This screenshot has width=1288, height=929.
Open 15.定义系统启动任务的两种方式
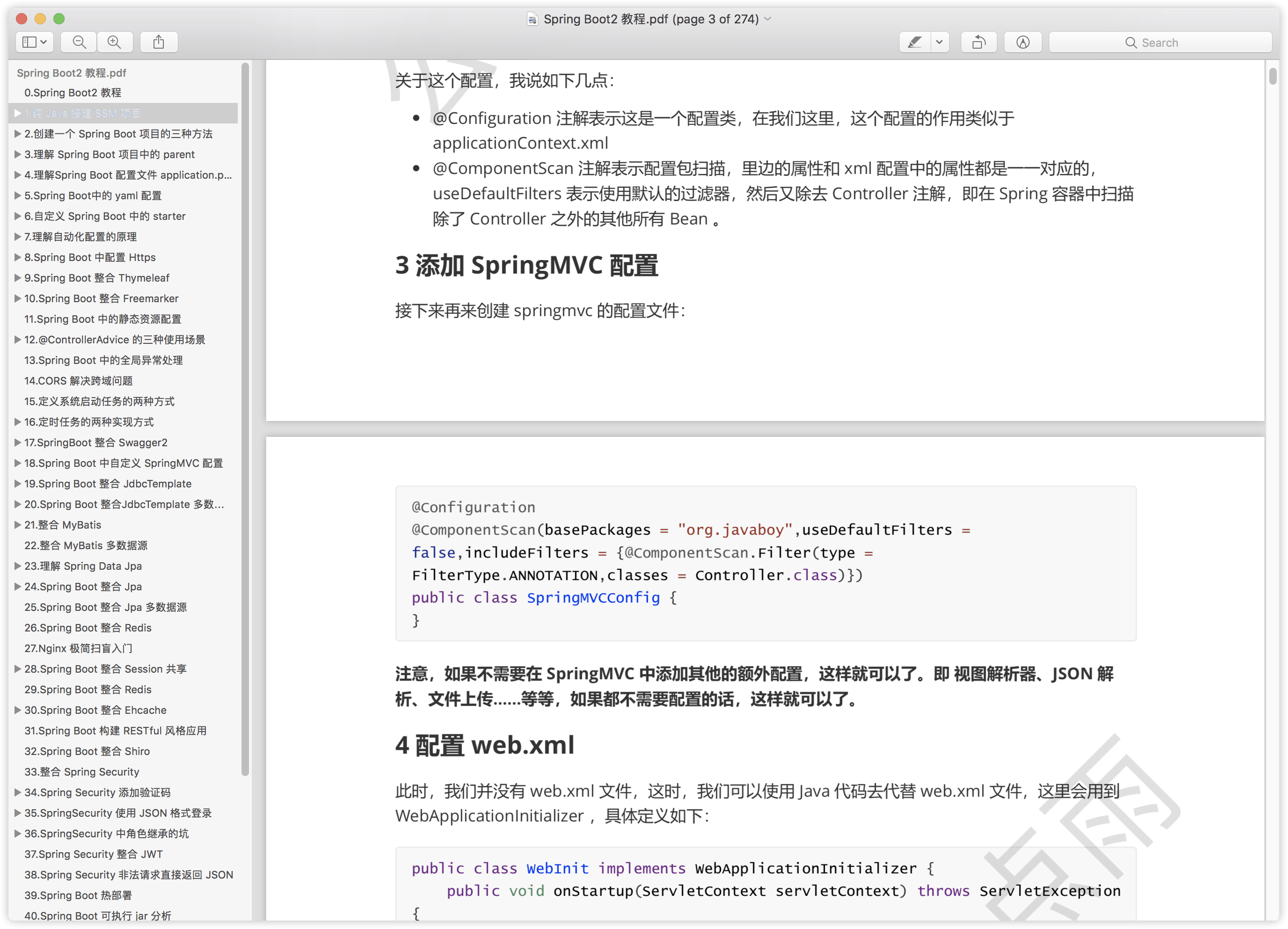(99, 401)
